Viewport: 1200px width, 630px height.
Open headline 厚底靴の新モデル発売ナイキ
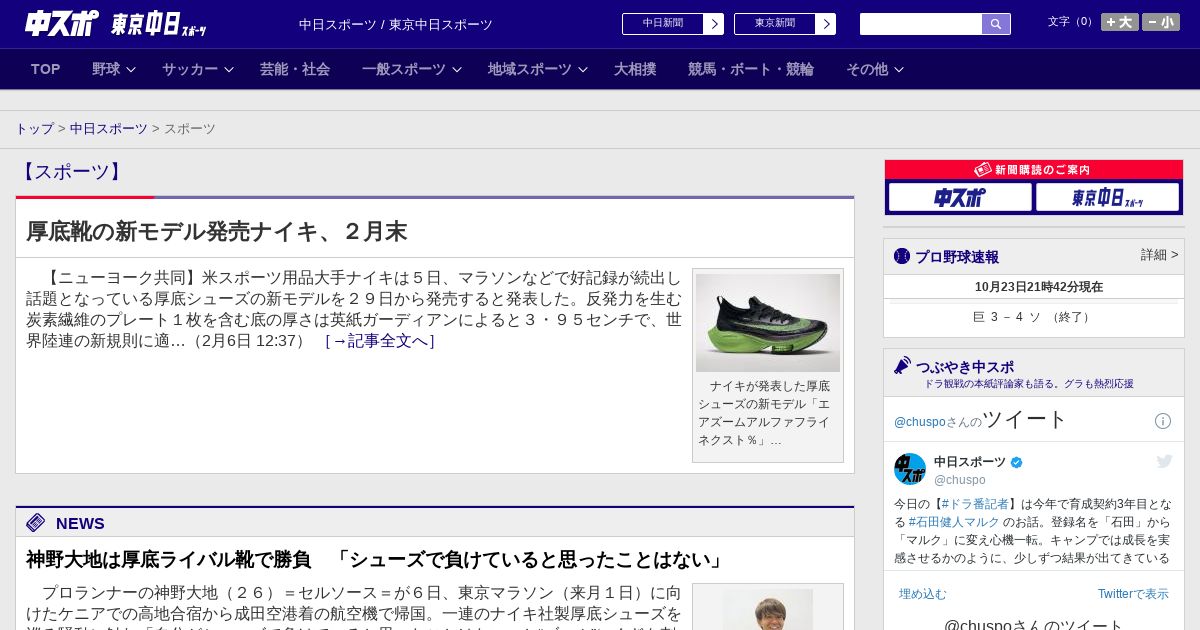[217, 232]
